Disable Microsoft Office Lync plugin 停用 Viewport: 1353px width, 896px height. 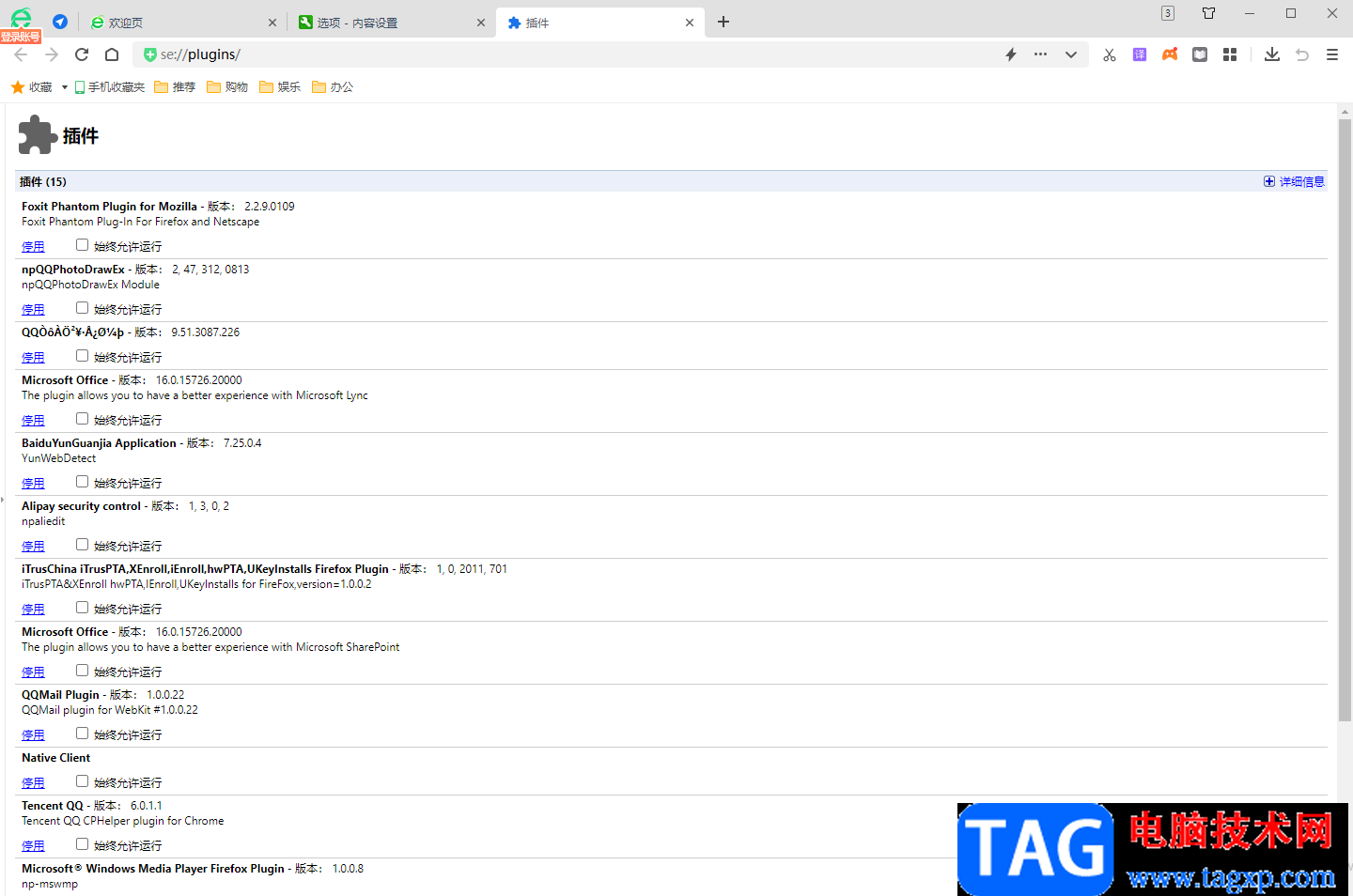pyautogui.click(x=33, y=421)
